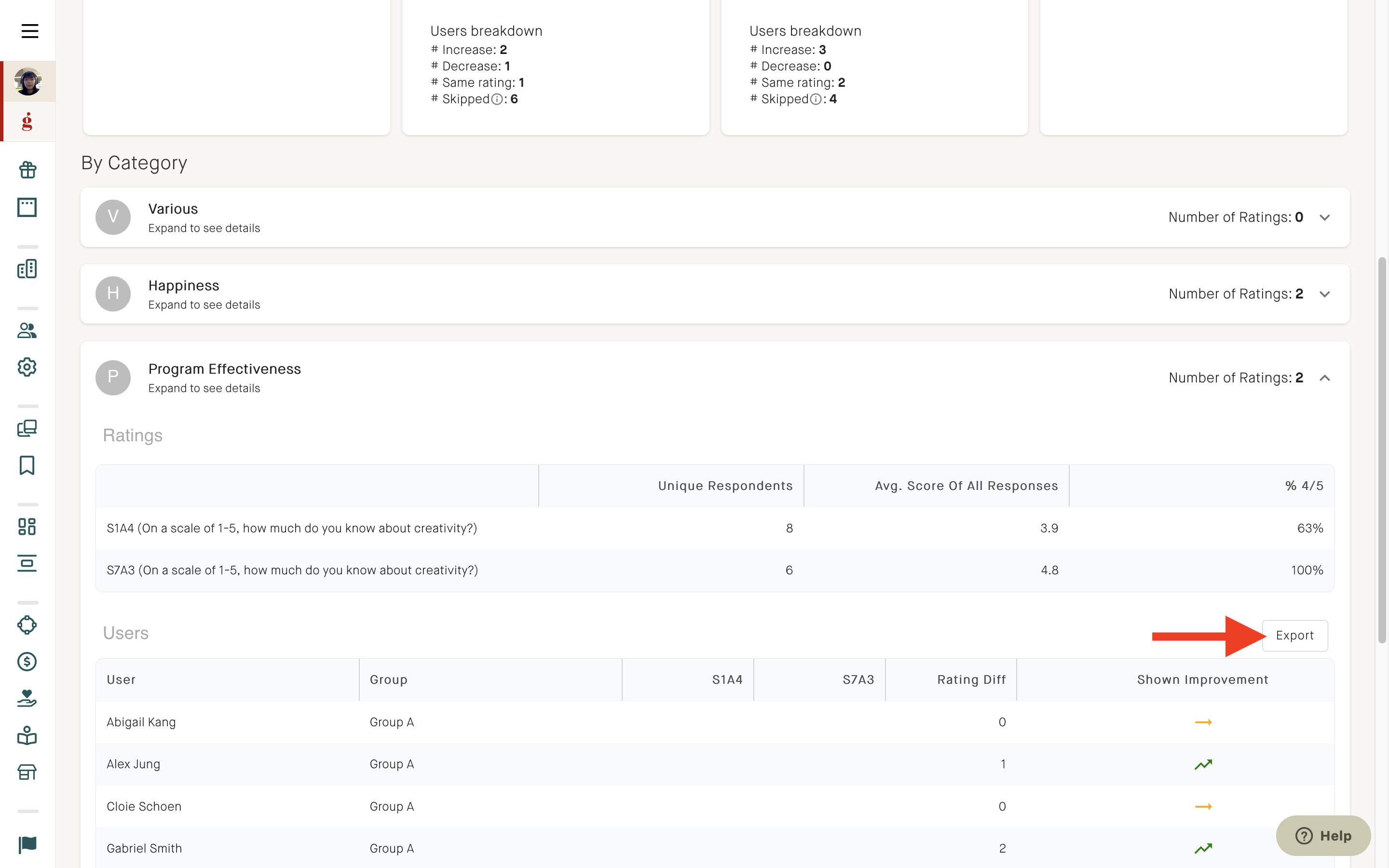Click the profile avatar thumbnail

pyautogui.click(x=27, y=81)
